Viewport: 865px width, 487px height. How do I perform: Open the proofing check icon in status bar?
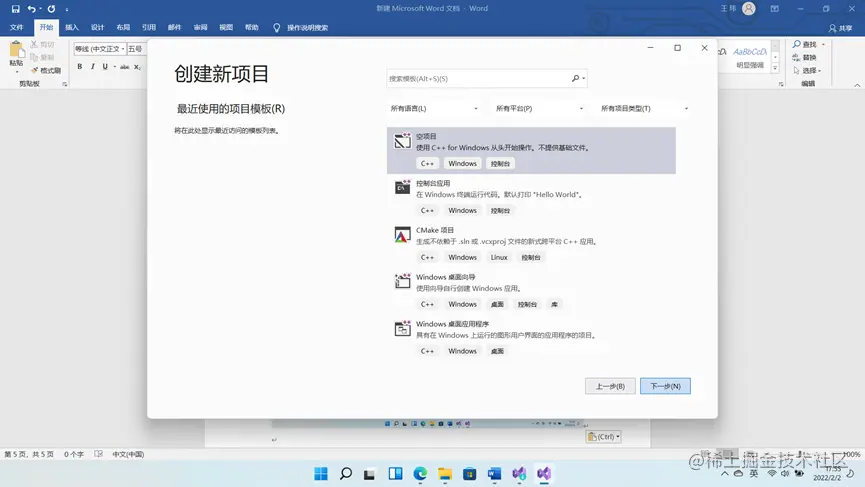click(x=99, y=454)
